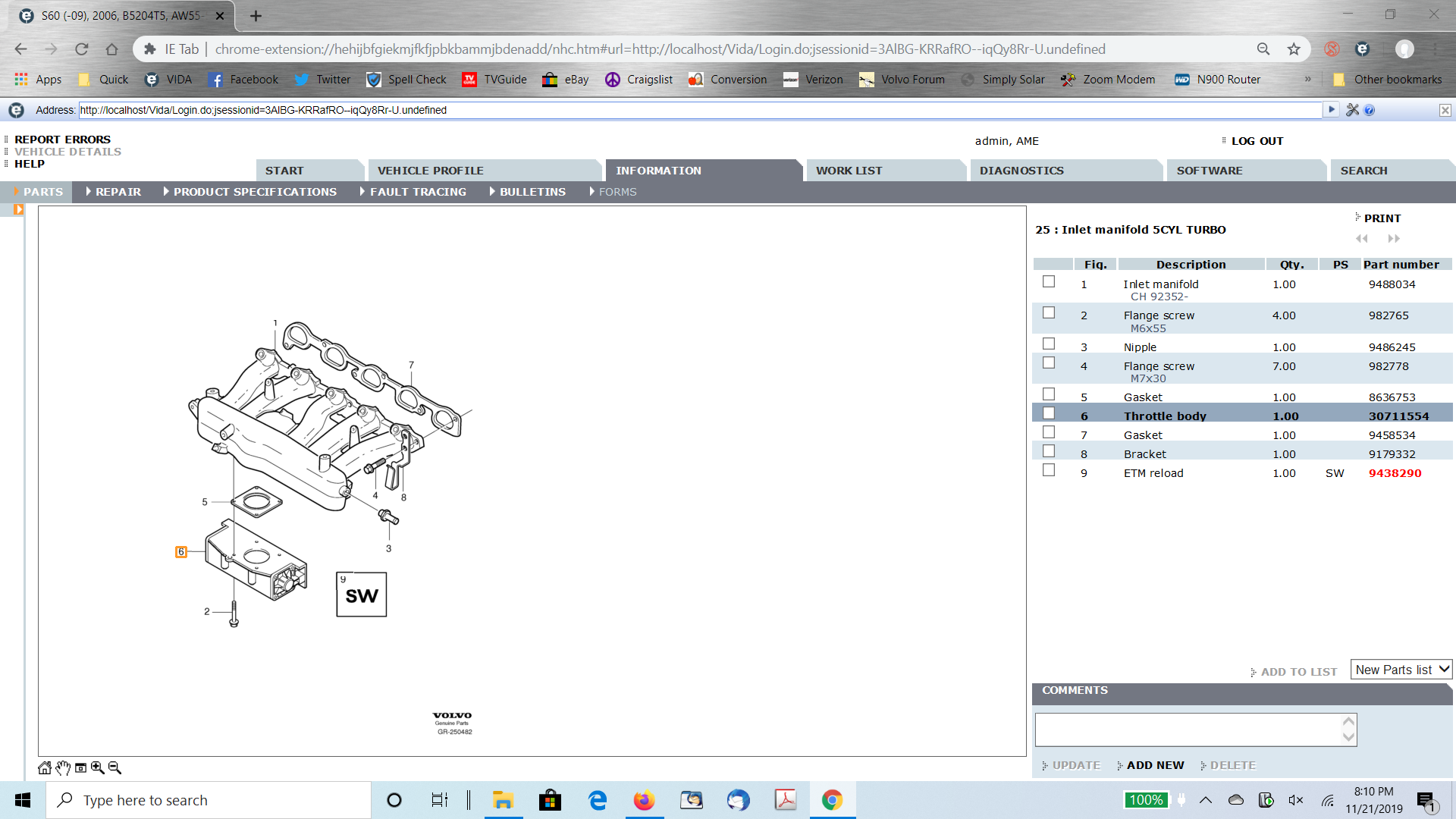This screenshot has width=1456, height=819.
Task: Check the Inlet manifold part checkbox
Action: [x=1049, y=282]
